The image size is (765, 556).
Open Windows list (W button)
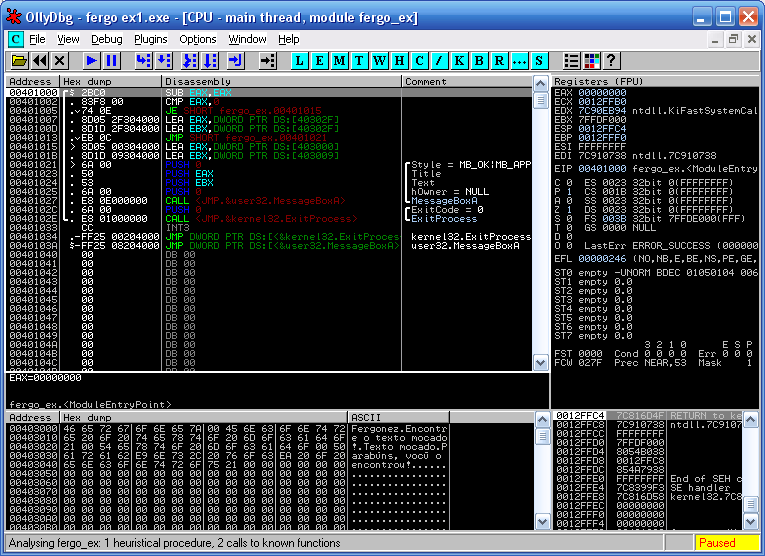tap(379, 61)
